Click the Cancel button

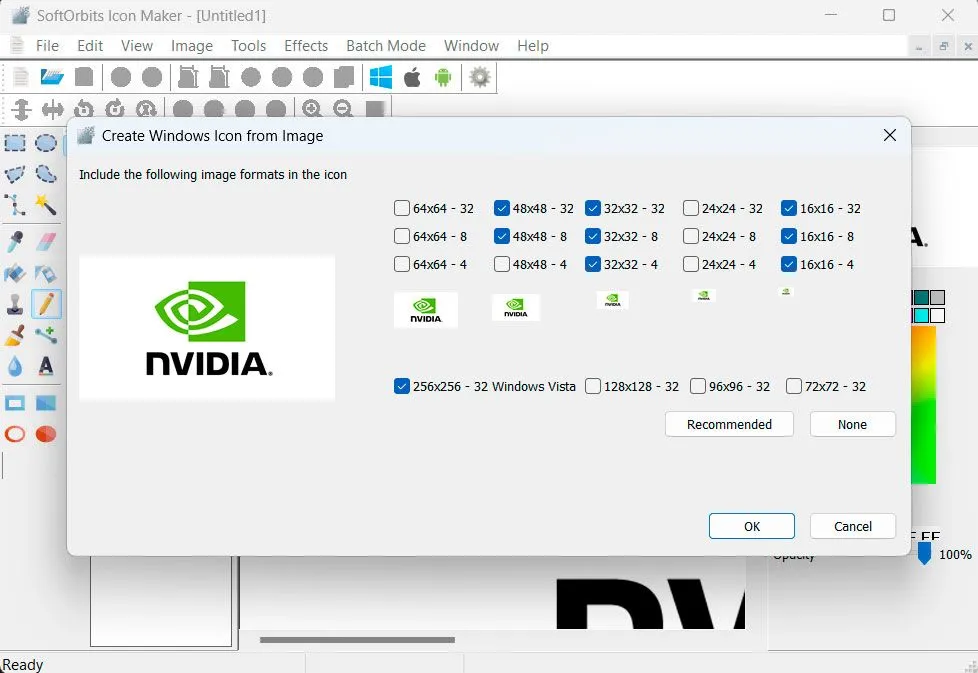tap(853, 526)
